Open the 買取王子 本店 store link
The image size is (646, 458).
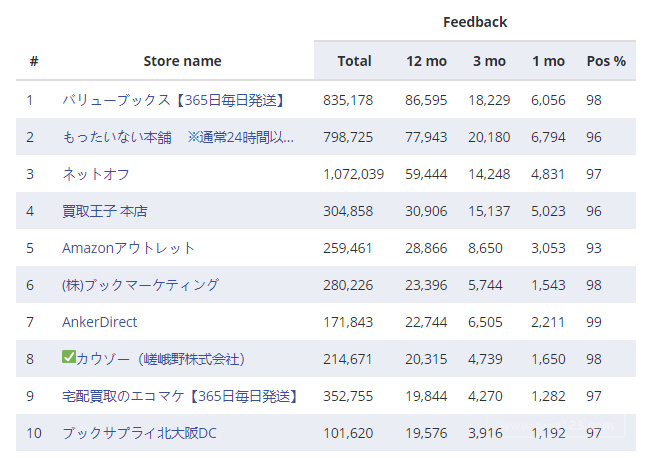105,211
